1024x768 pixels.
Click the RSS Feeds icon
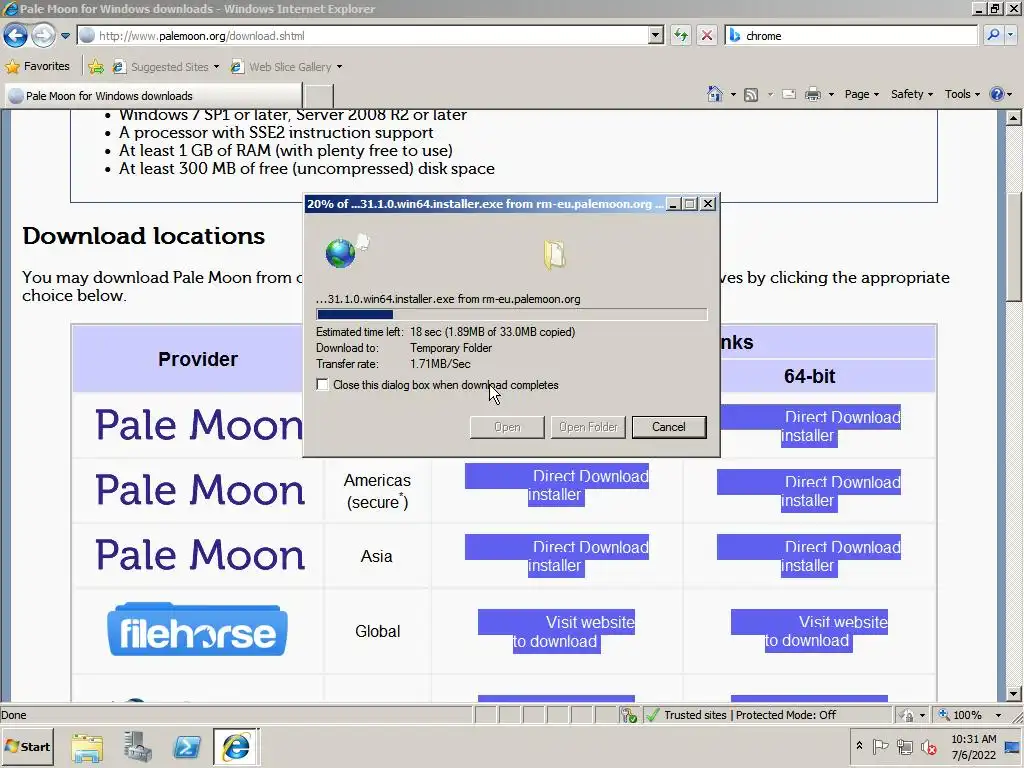[752, 95]
